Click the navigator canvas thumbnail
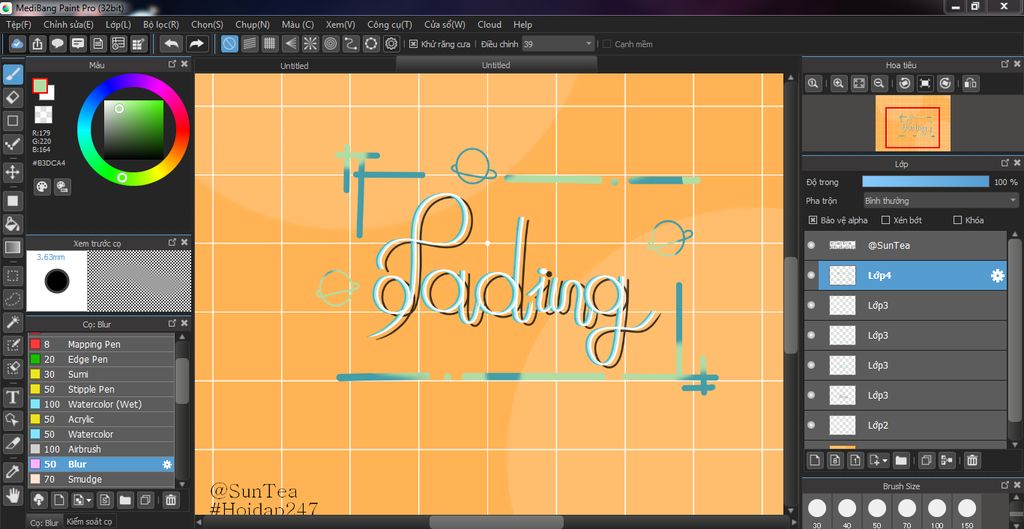This screenshot has height=529, width=1024. click(x=912, y=123)
